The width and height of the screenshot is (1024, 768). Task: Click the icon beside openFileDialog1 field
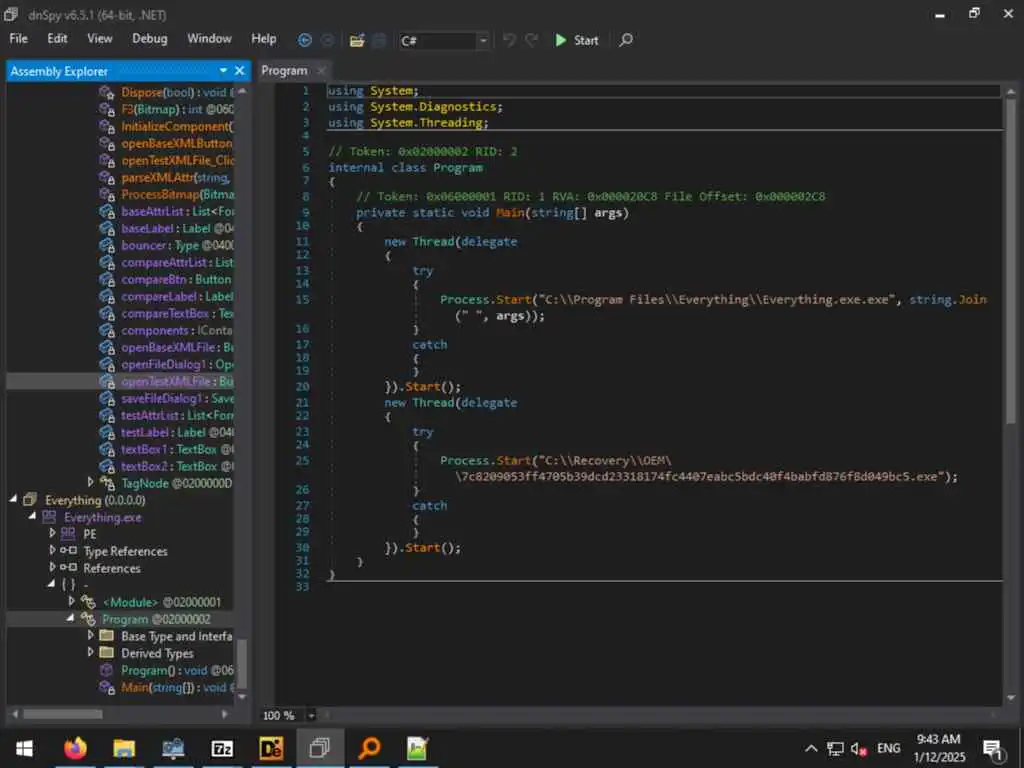(x=107, y=364)
